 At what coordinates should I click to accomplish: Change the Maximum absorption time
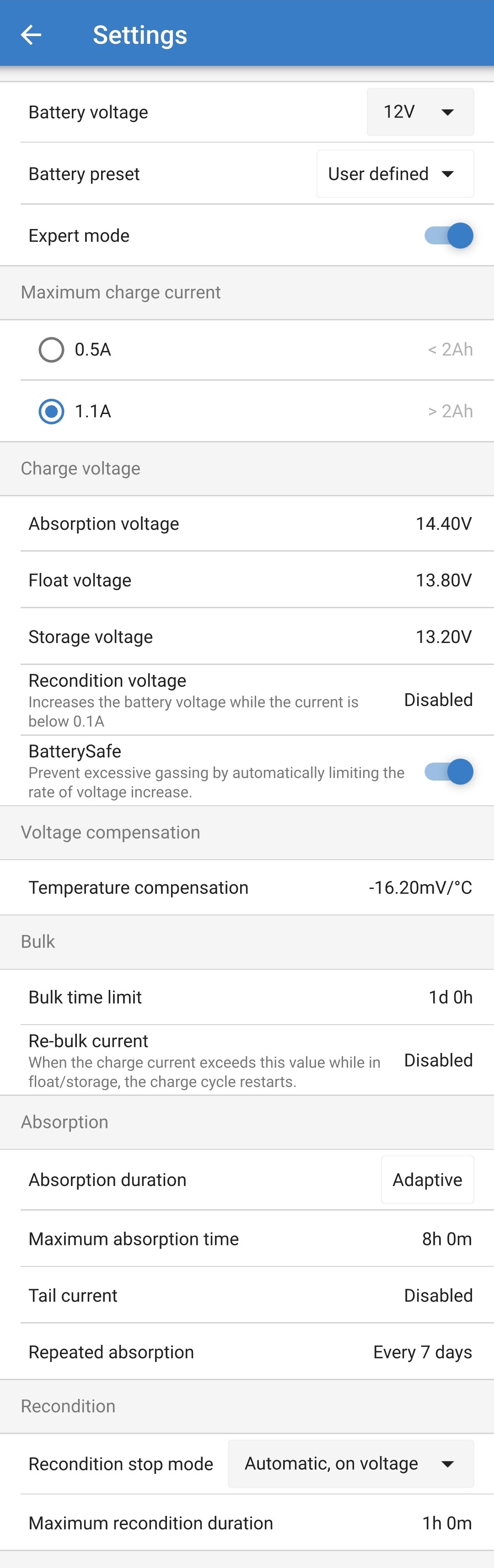pos(446,1239)
